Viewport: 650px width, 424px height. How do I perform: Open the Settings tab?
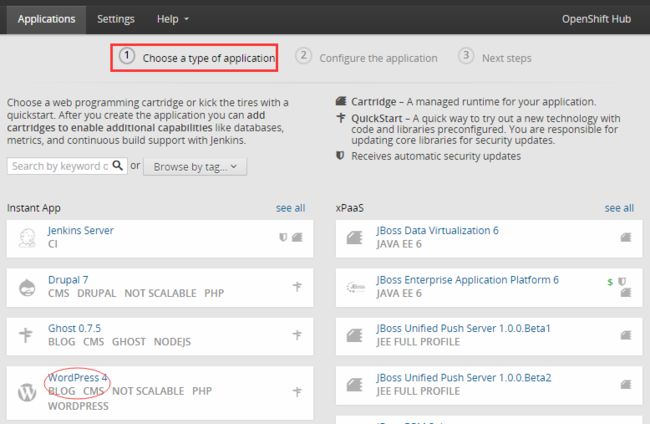point(116,19)
